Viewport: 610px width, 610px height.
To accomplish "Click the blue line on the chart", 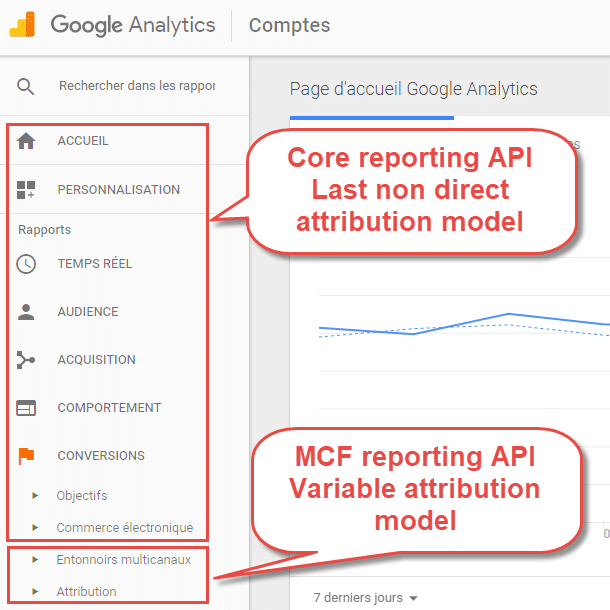I will tap(510, 314).
